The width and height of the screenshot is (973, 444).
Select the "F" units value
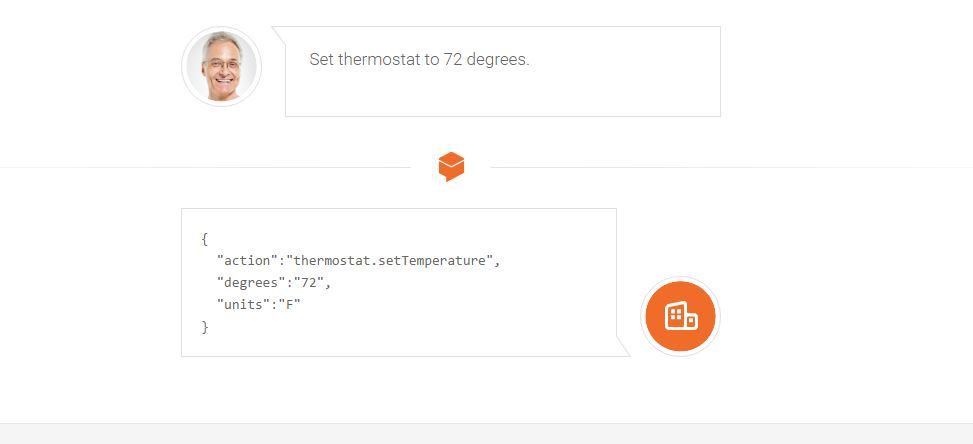(289, 304)
